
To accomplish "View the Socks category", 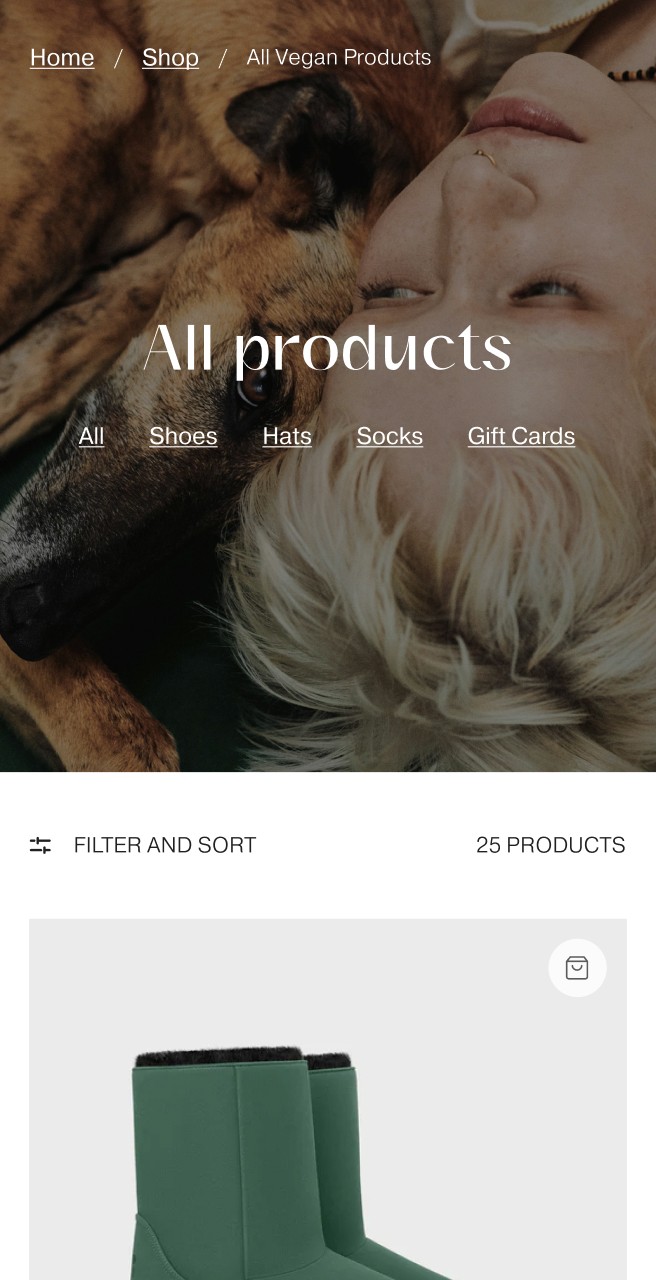I will (389, 436).
